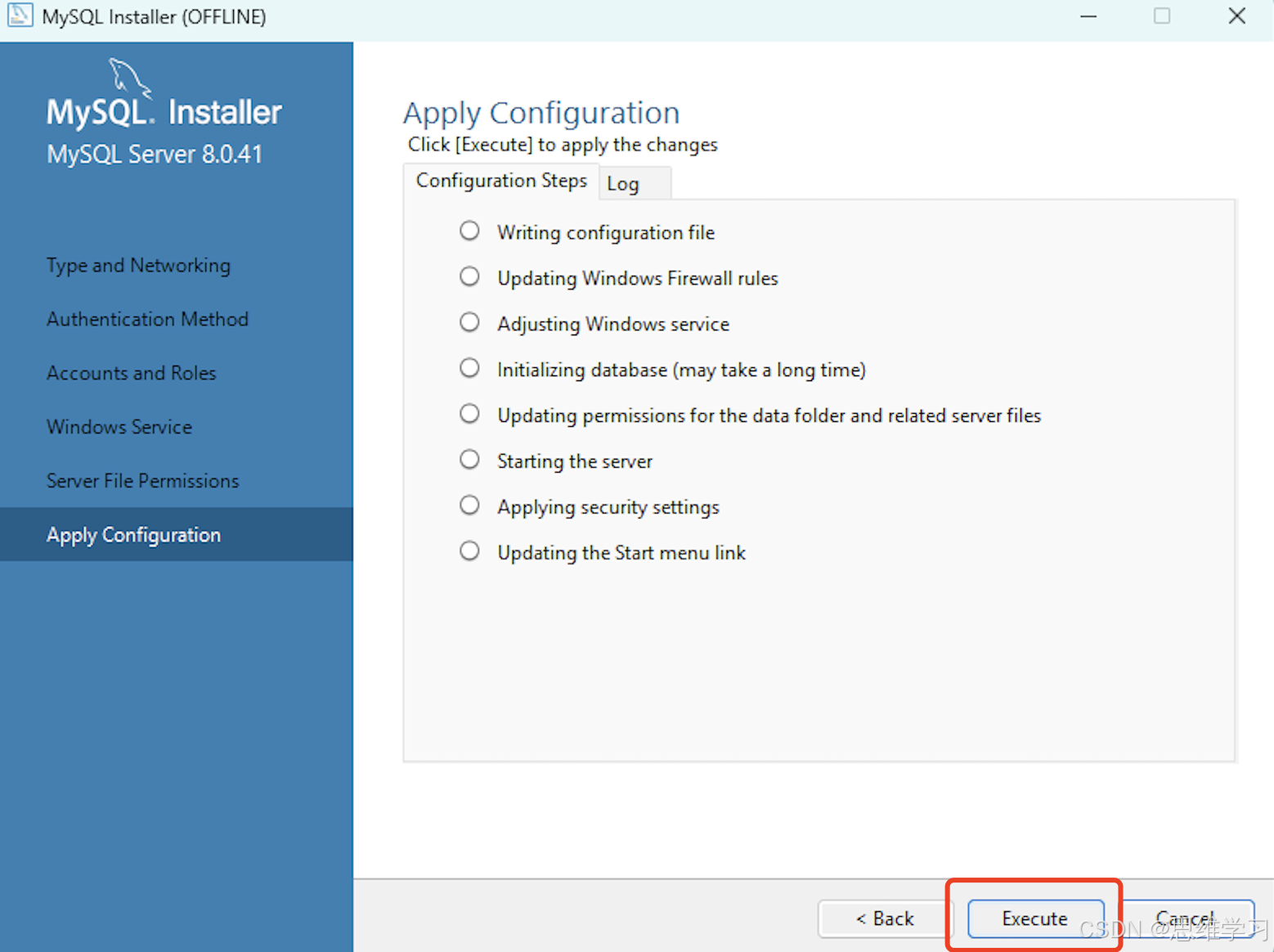Select the Applying security settings step indicator
1274x952 pixels.
[x=469, y=506]
